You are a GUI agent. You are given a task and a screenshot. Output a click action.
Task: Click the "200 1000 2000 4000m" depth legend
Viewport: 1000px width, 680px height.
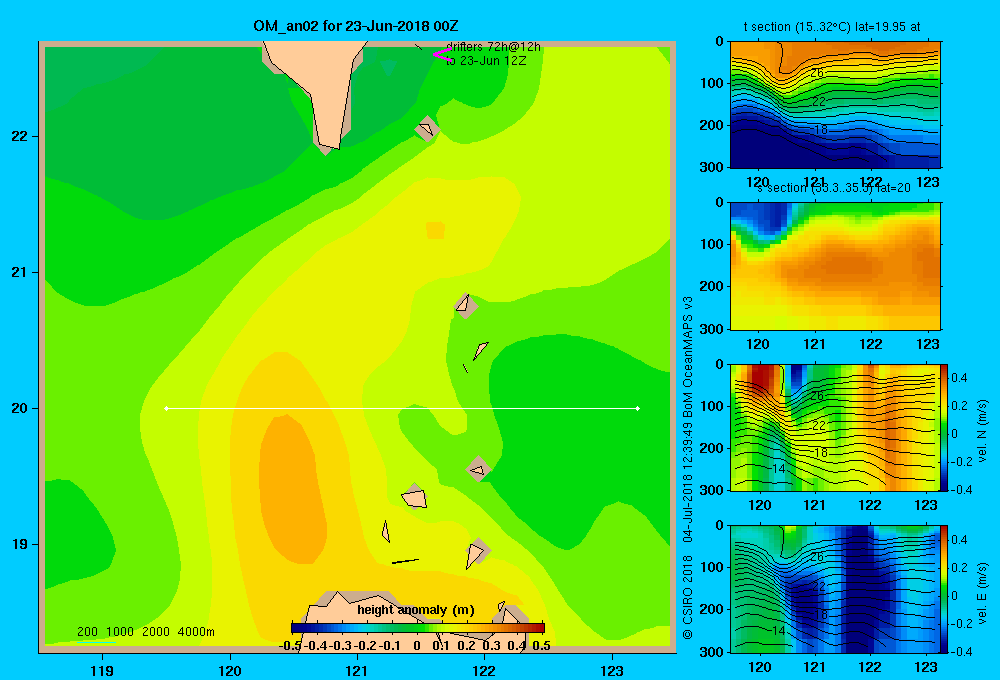point(145,632)
